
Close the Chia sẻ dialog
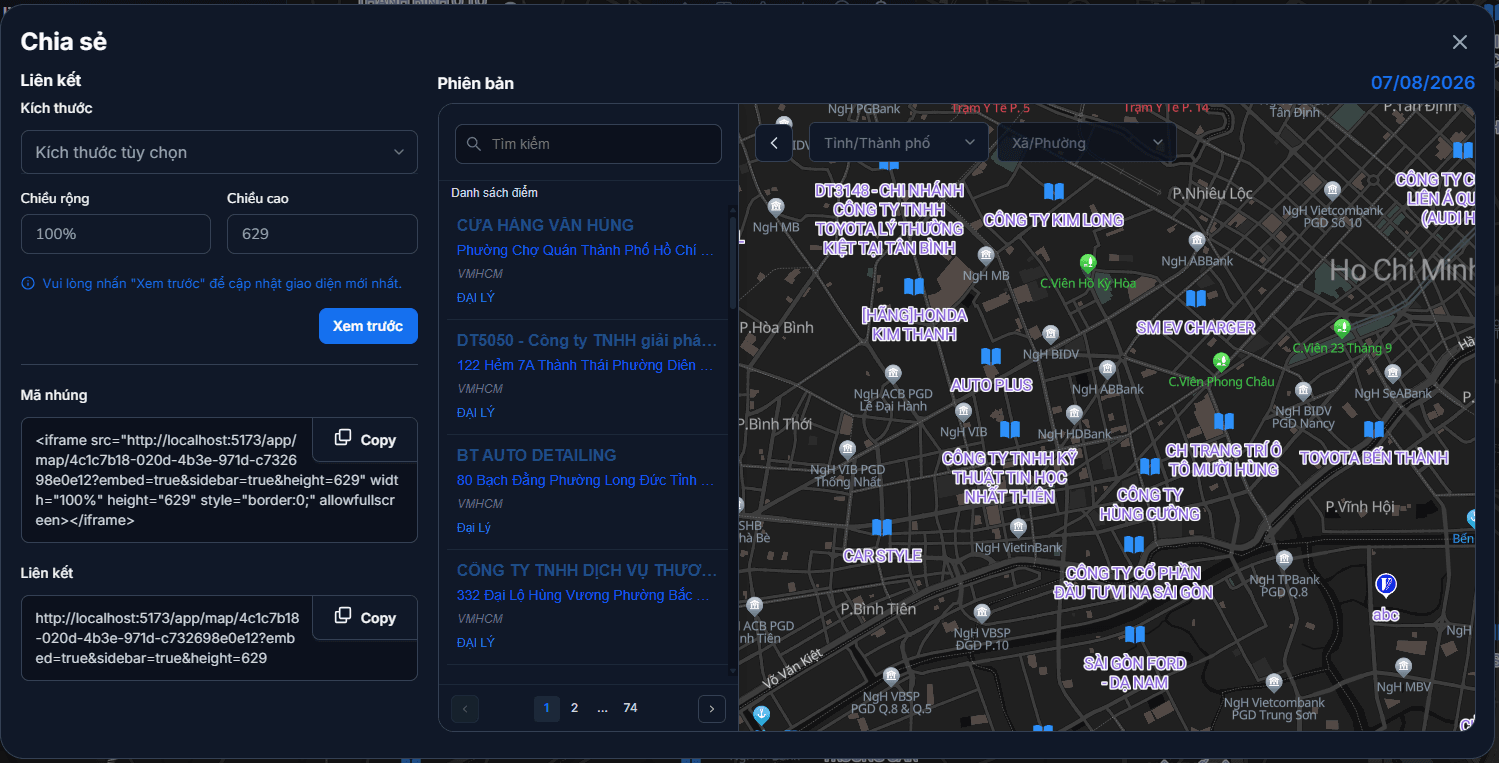click(1460, 42)
